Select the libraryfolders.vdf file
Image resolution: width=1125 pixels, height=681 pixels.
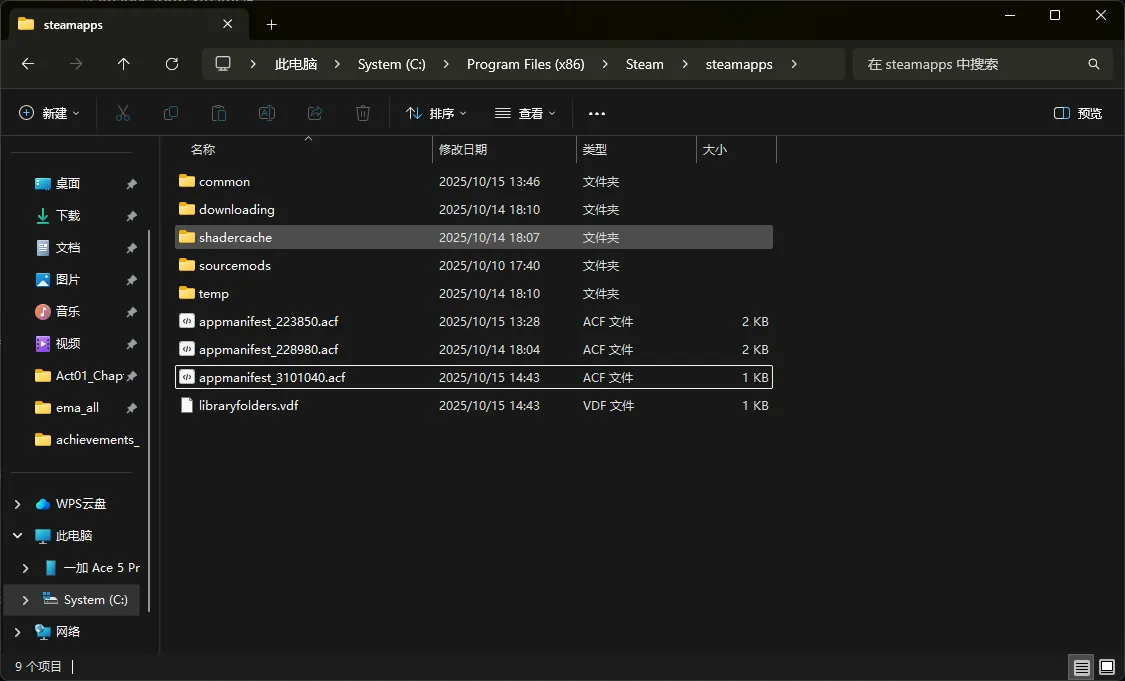[248, 406]
